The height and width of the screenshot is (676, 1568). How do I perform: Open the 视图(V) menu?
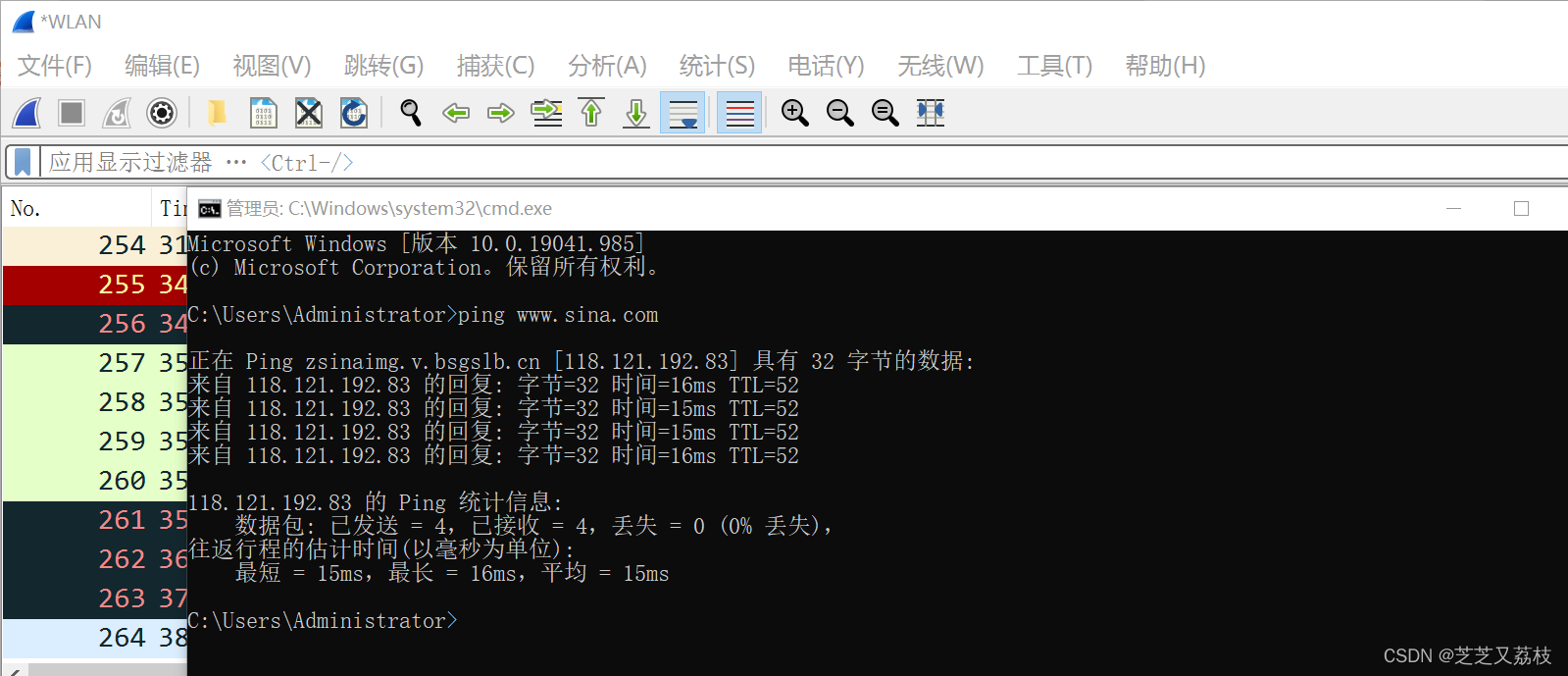[272, 66]
